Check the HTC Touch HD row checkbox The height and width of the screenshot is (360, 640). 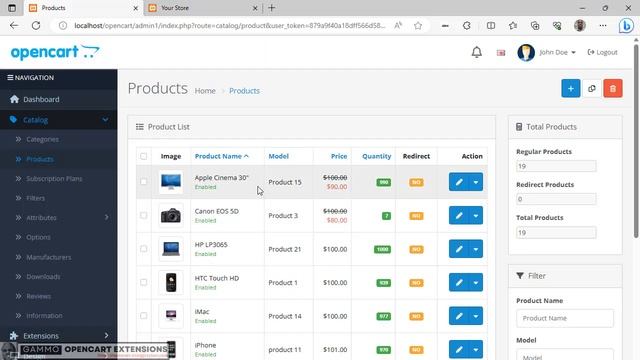click(143, 282)
